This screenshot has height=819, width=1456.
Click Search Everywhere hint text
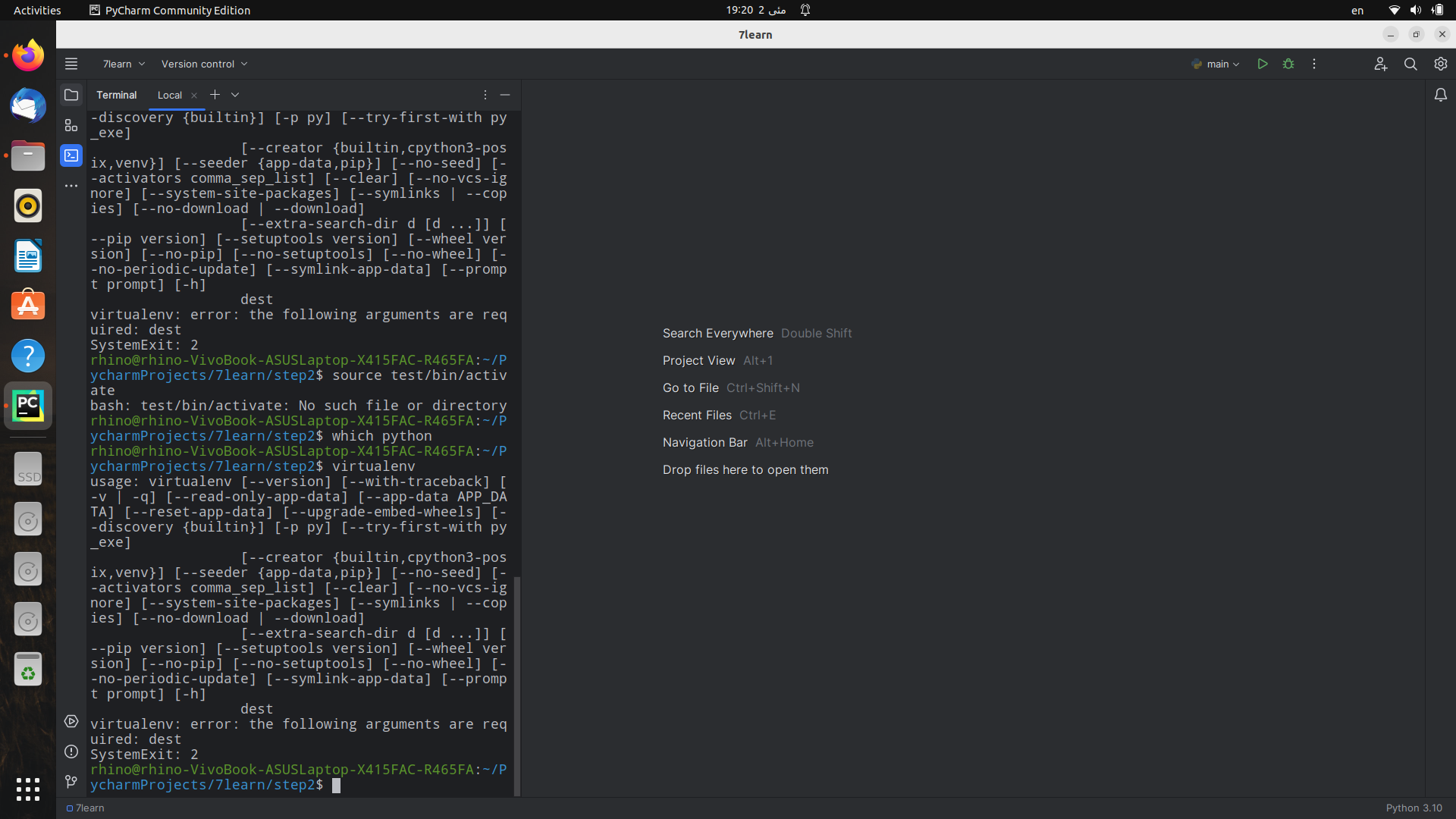pyautogui.click(x=717, y=333)
